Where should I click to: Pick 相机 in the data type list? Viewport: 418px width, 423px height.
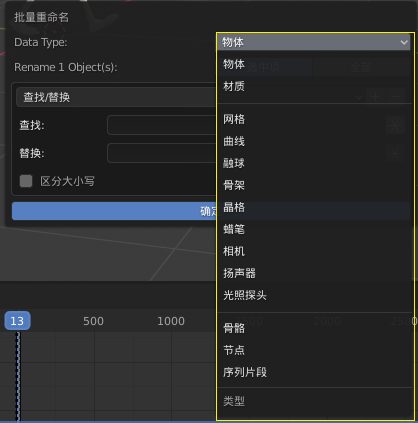click(x=315, y=251)
